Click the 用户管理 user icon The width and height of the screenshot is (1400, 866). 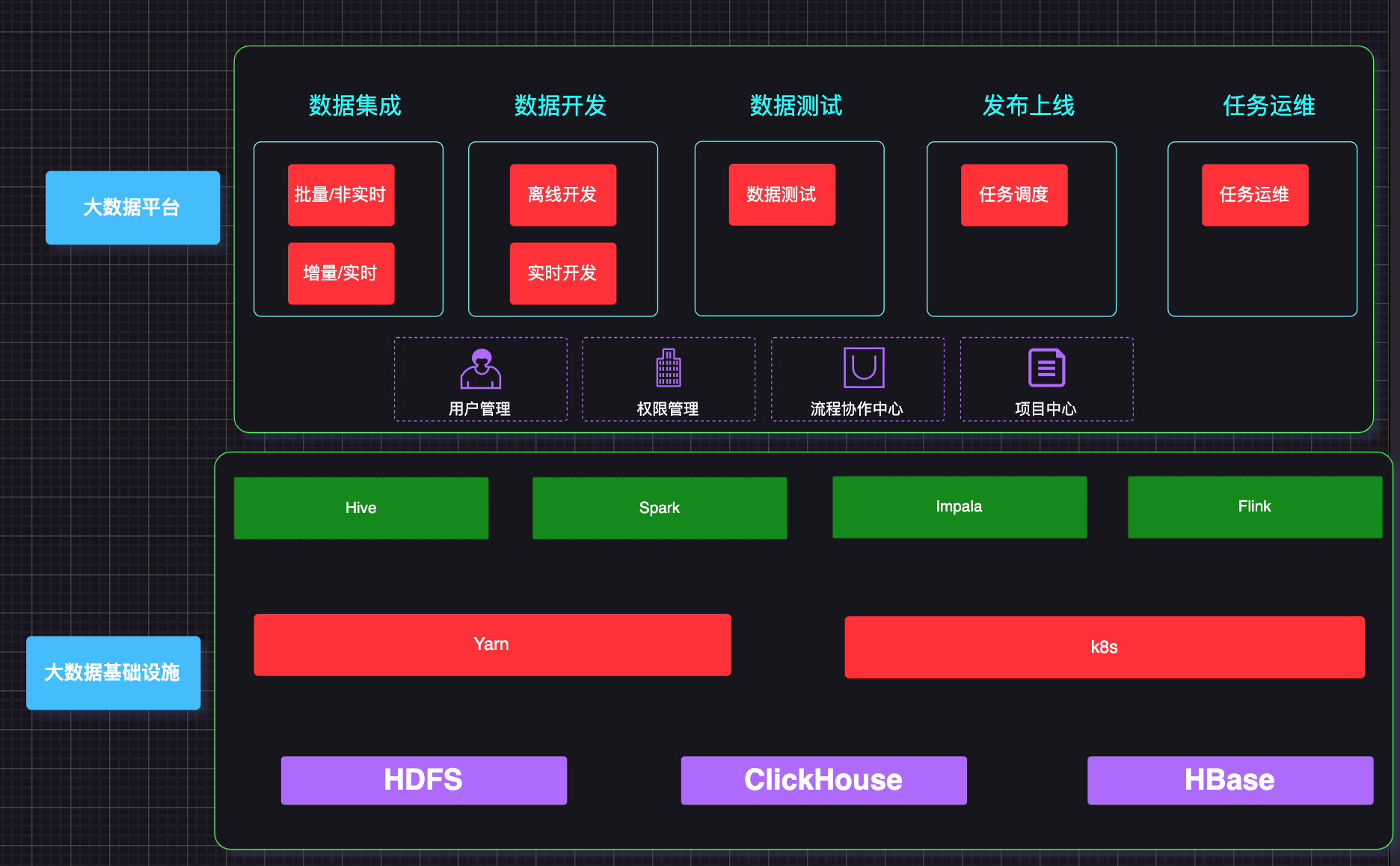[481, 369]
